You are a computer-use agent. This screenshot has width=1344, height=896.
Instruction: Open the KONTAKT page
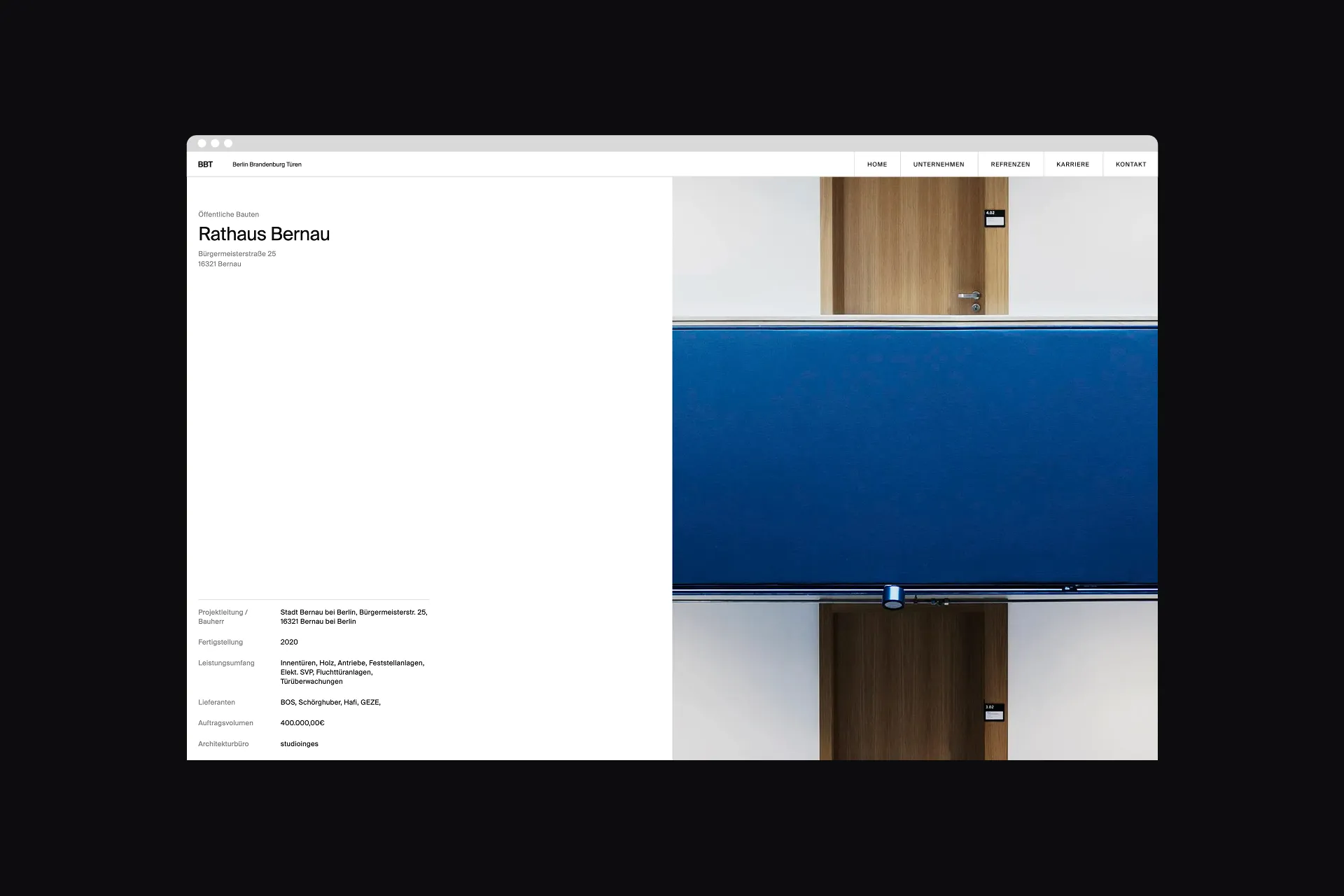tap(1130, 164)
